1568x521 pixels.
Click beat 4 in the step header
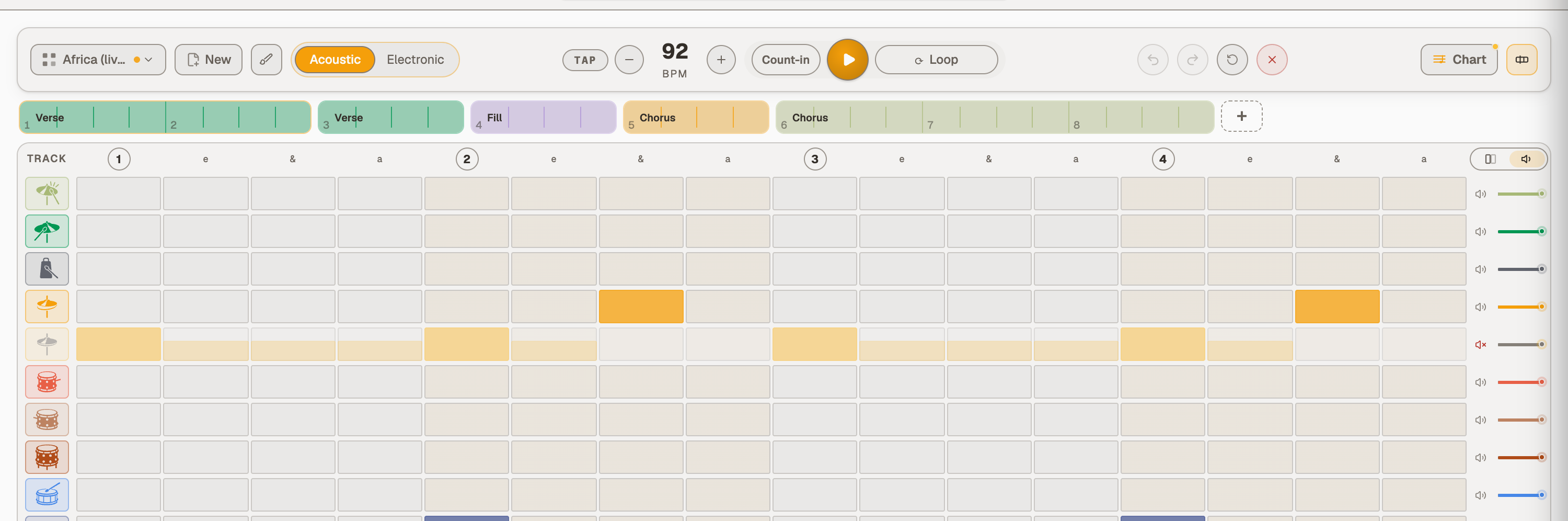coord(1163,159)
